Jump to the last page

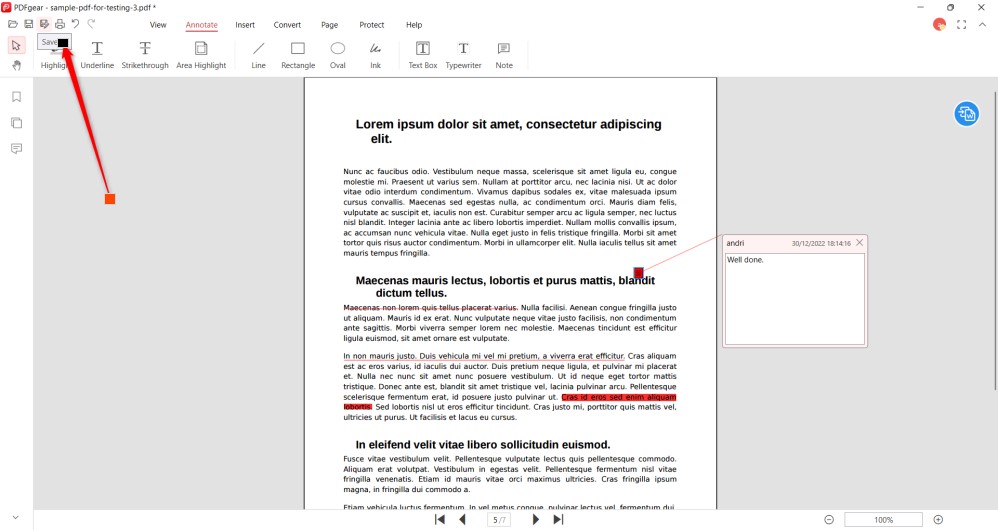(x=558, y=519)
